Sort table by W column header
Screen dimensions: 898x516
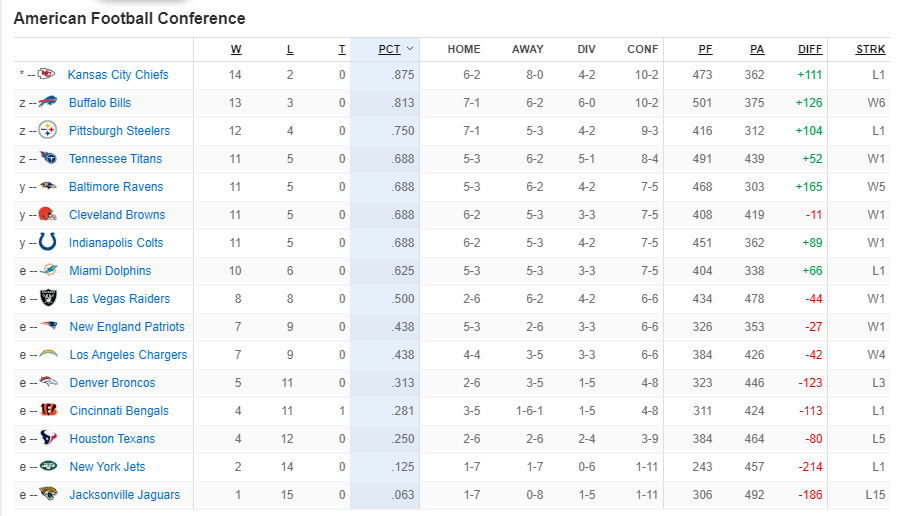point(236,49)
